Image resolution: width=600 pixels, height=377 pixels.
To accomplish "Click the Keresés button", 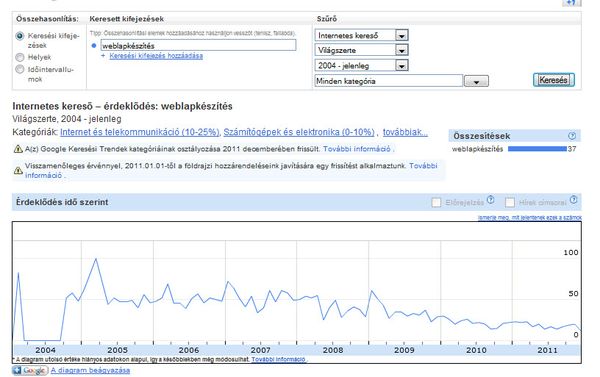I will coord(554,80).
